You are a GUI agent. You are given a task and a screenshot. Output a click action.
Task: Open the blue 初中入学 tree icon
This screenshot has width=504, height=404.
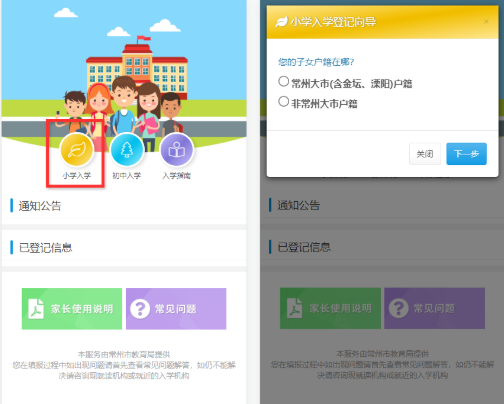tap(127, 149)
